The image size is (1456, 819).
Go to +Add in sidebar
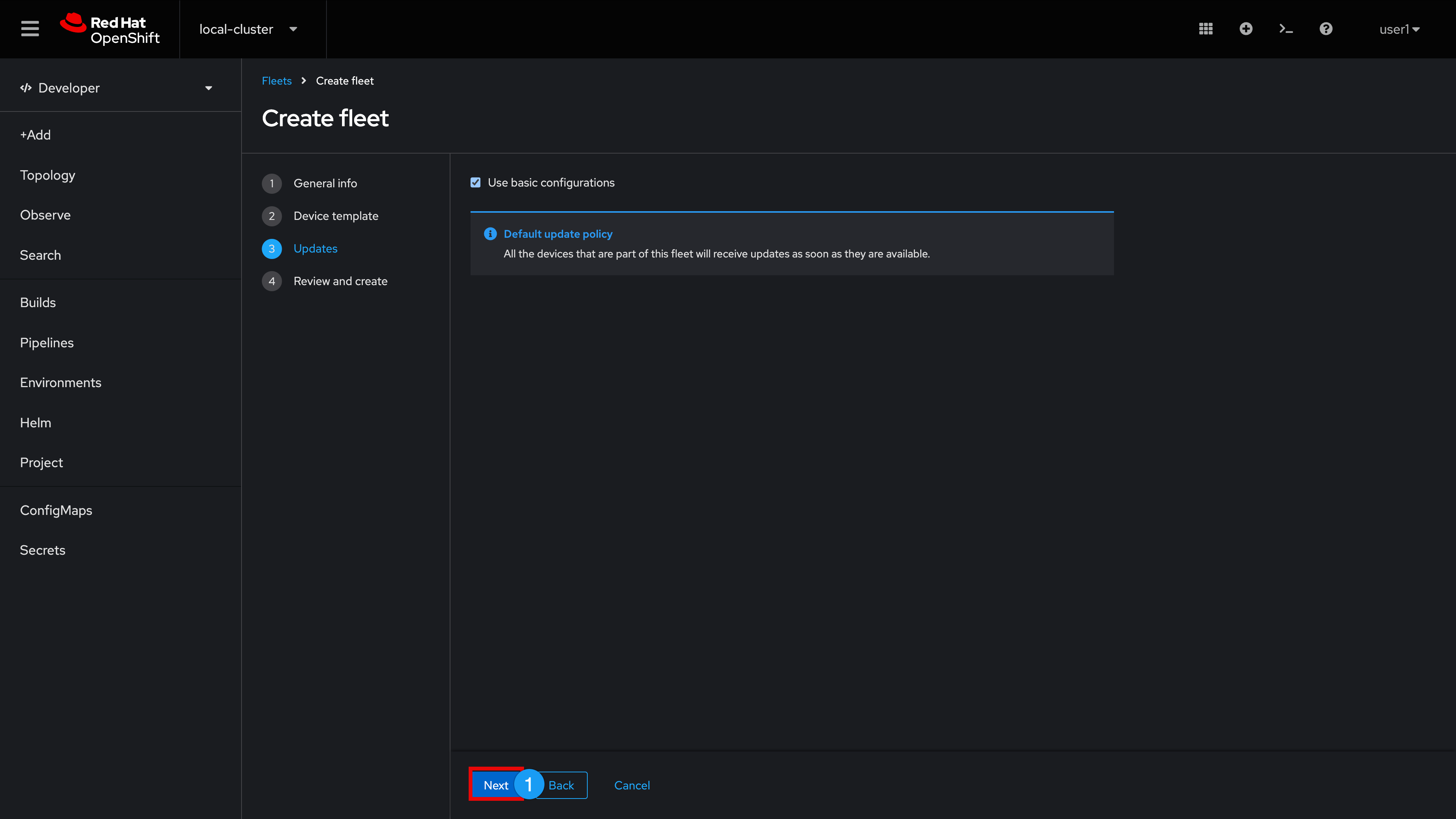pyautogui.click(x=35, y=135)
